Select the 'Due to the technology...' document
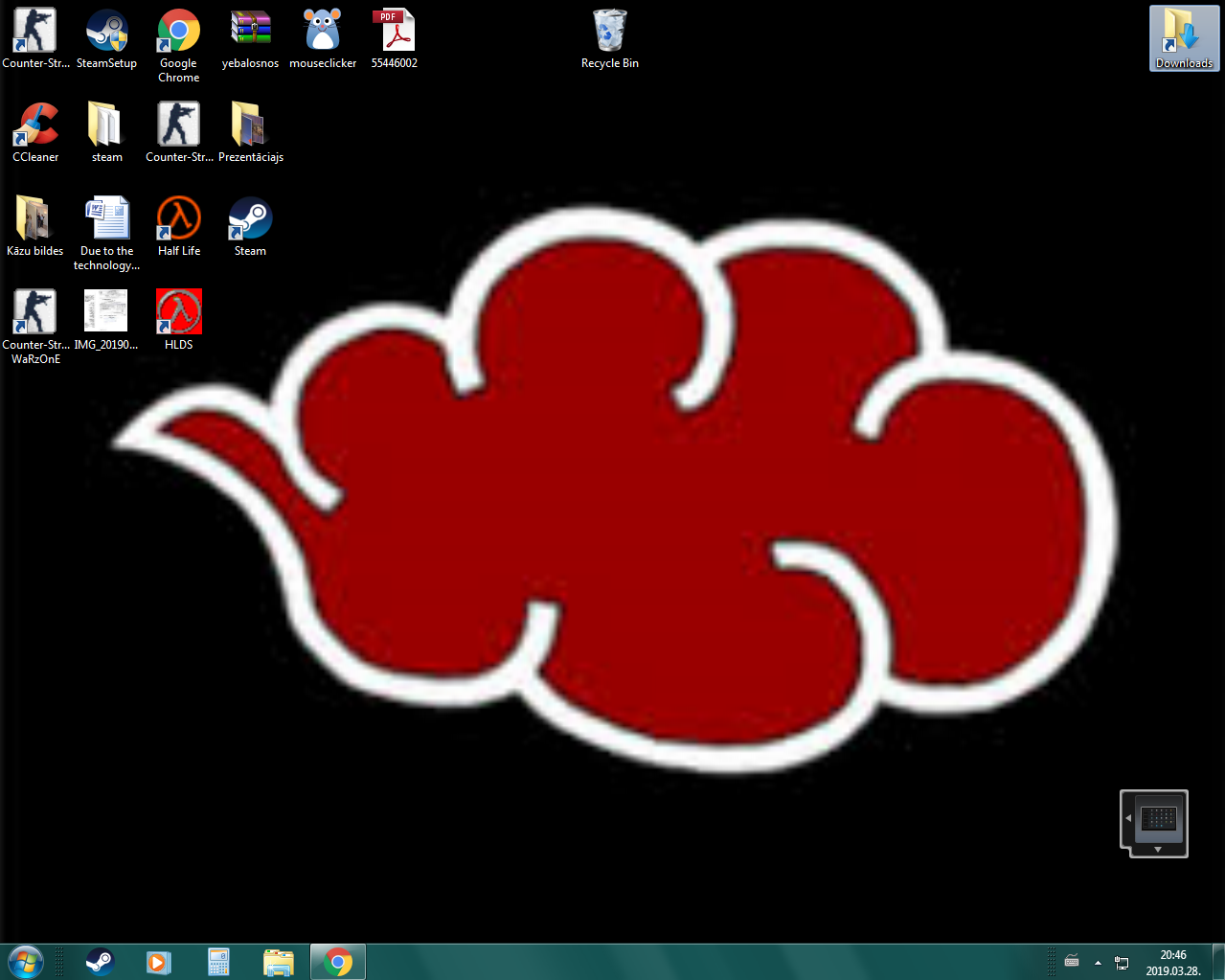 (x=107, y=234)
